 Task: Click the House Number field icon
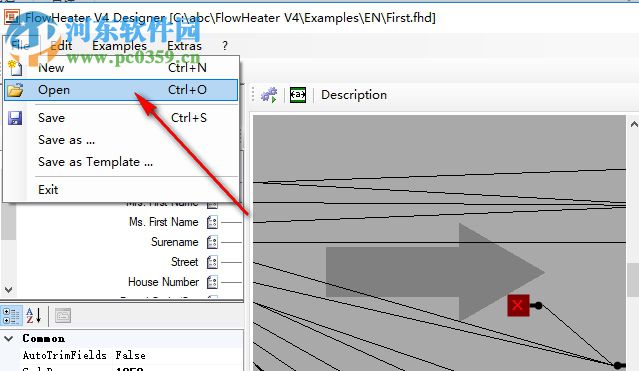click(x=212, y=282)
